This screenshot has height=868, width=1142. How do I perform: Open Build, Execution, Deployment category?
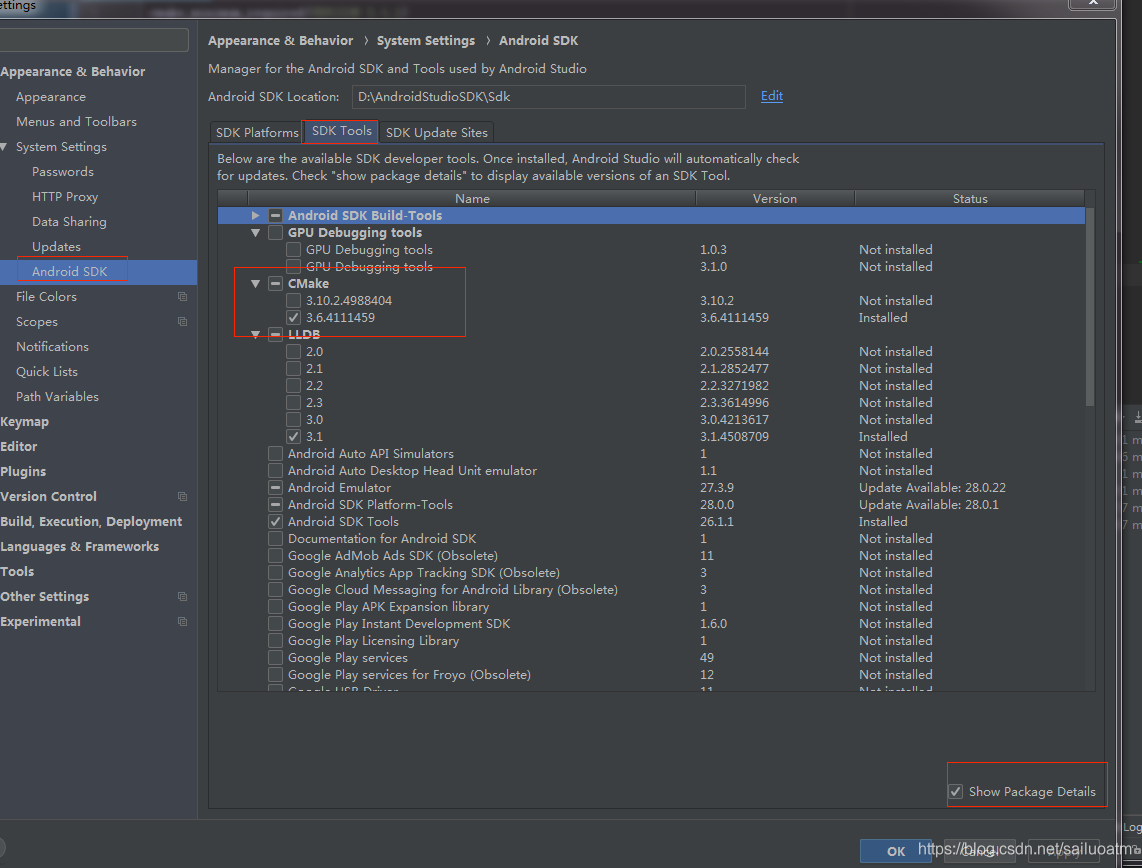click(x=91, y=521)
